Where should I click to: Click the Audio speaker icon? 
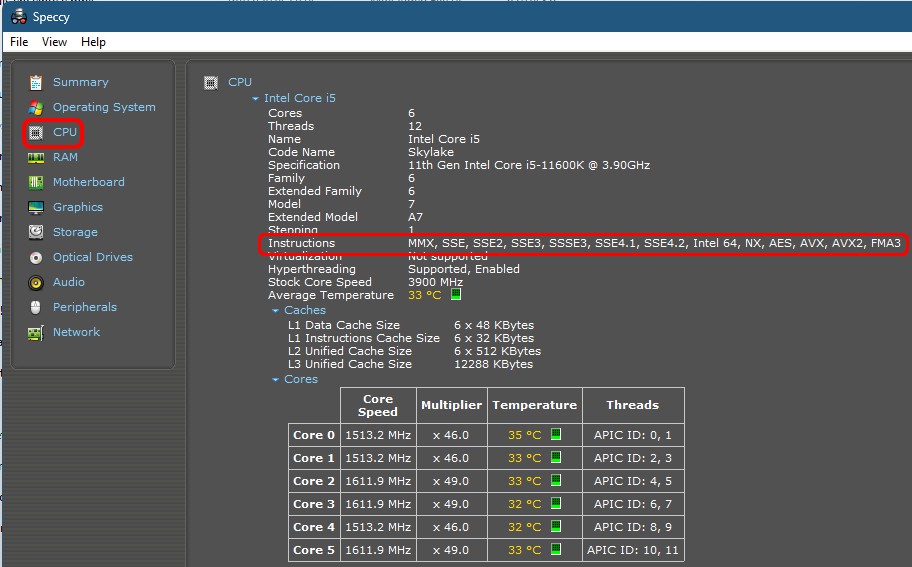(x=36, y=283)
